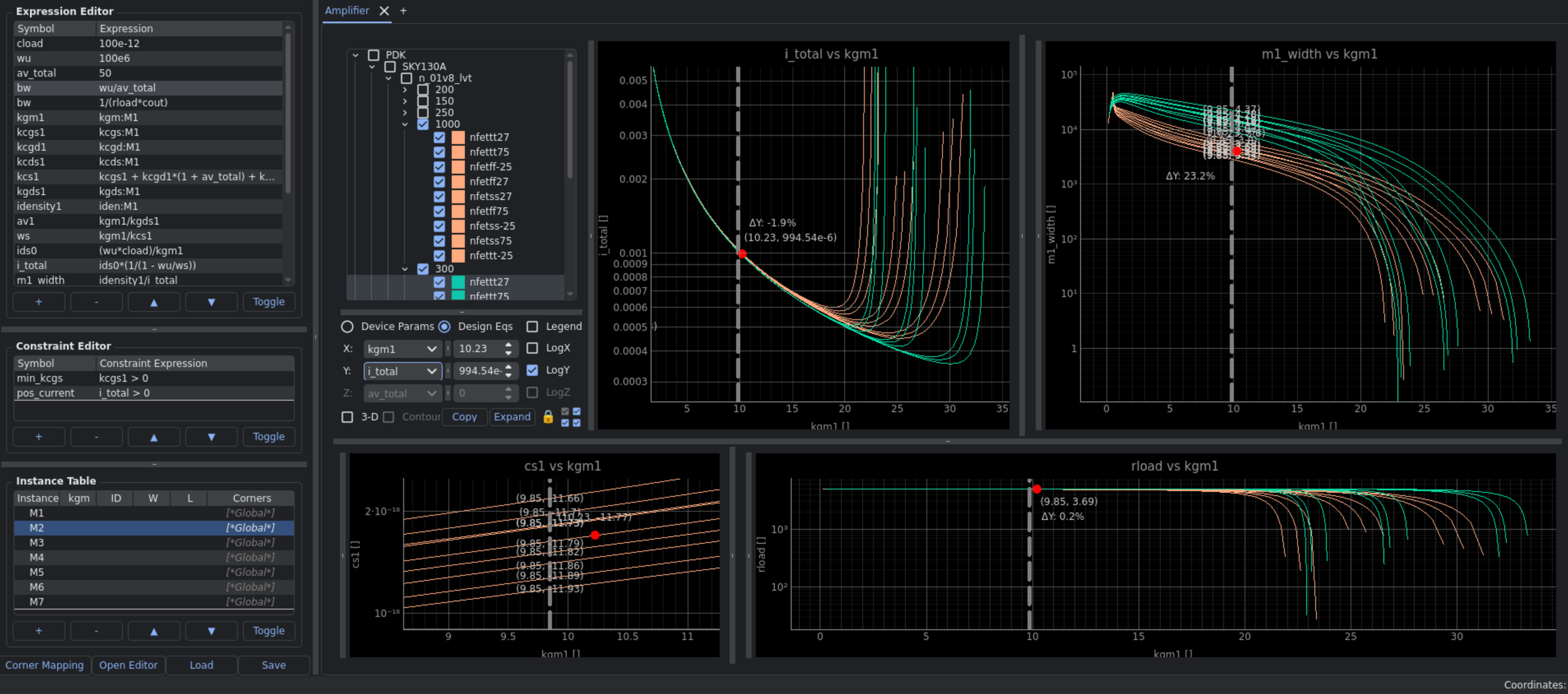Open the Y axis i_total dropdown
Image resolution: width=1568 pixels, height=694 pixels.
402,371
